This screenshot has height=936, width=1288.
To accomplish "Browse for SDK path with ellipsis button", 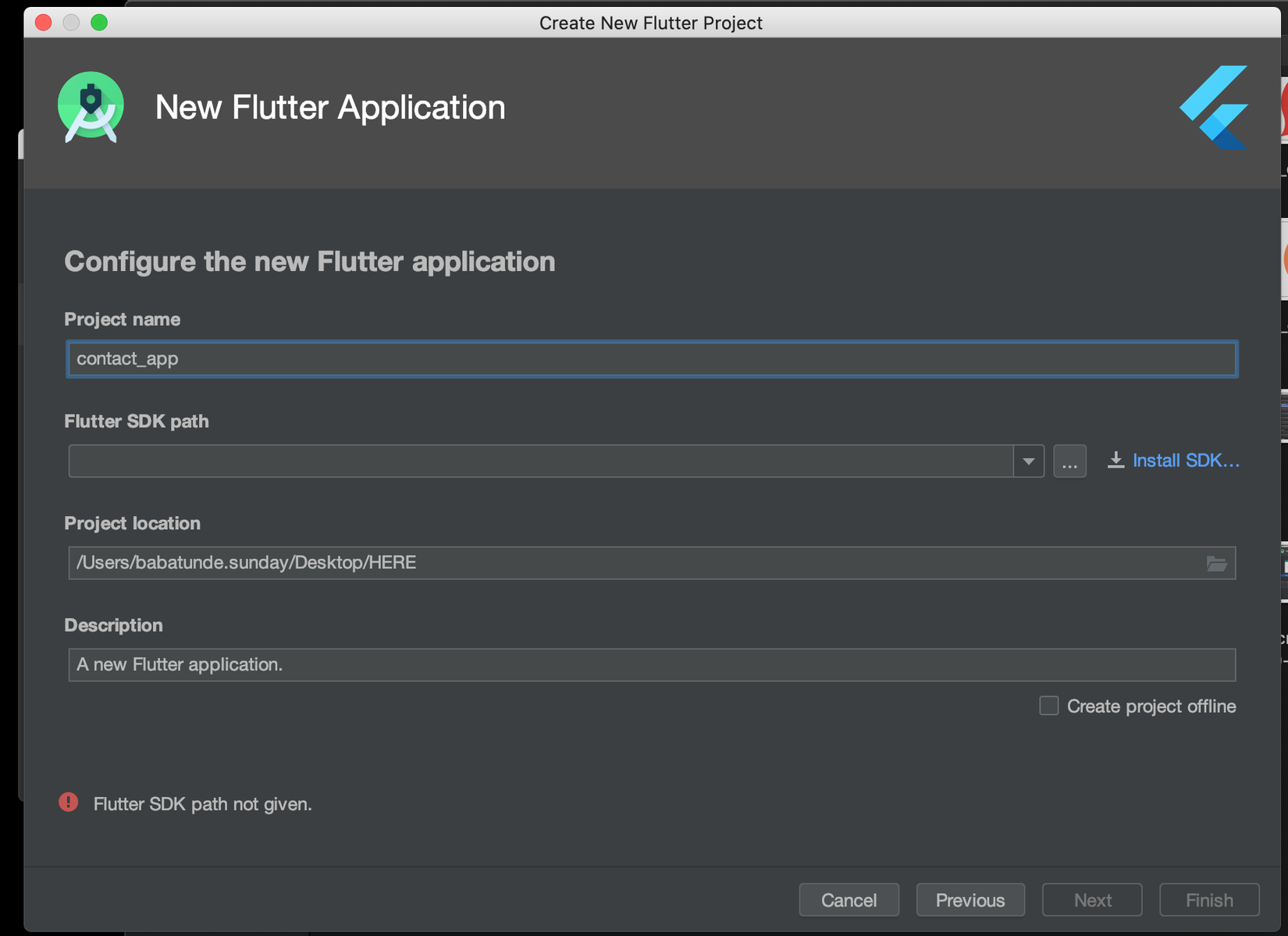I will 1069,461.
